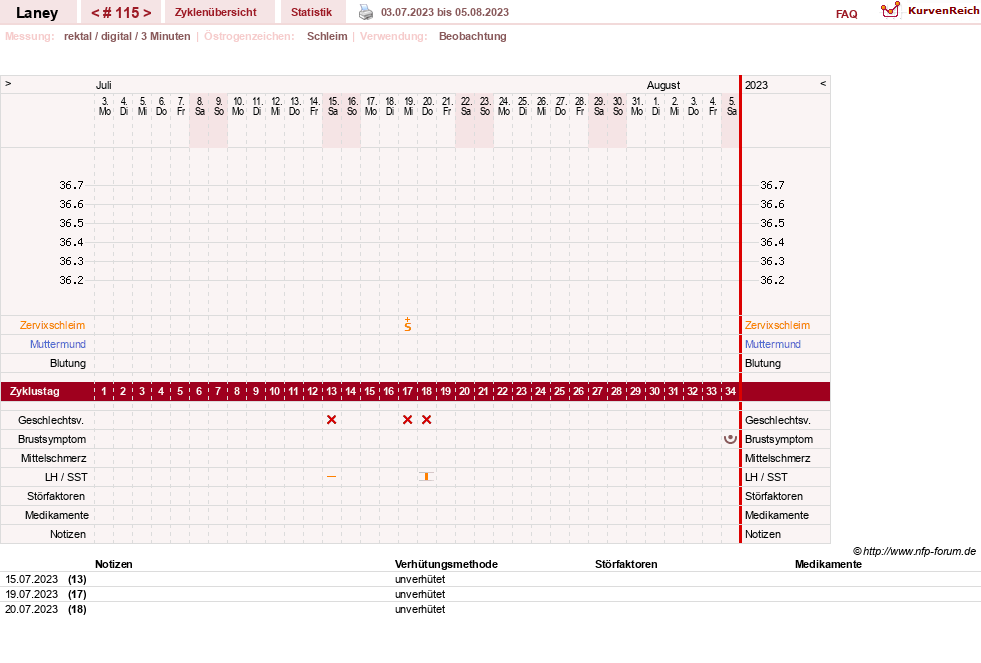Click the 'Beobachtung' usage value
This screenshot has height=663, width=981.
click(x=473, y=36)
